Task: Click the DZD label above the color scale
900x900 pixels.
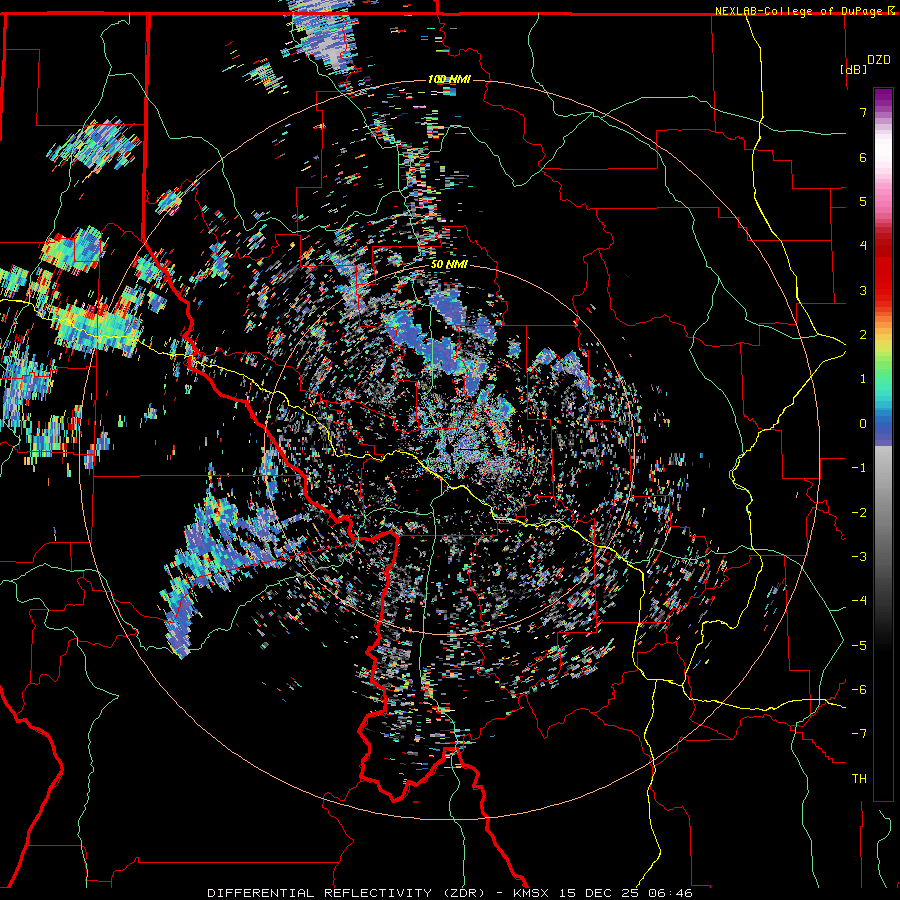Action: 878,60
